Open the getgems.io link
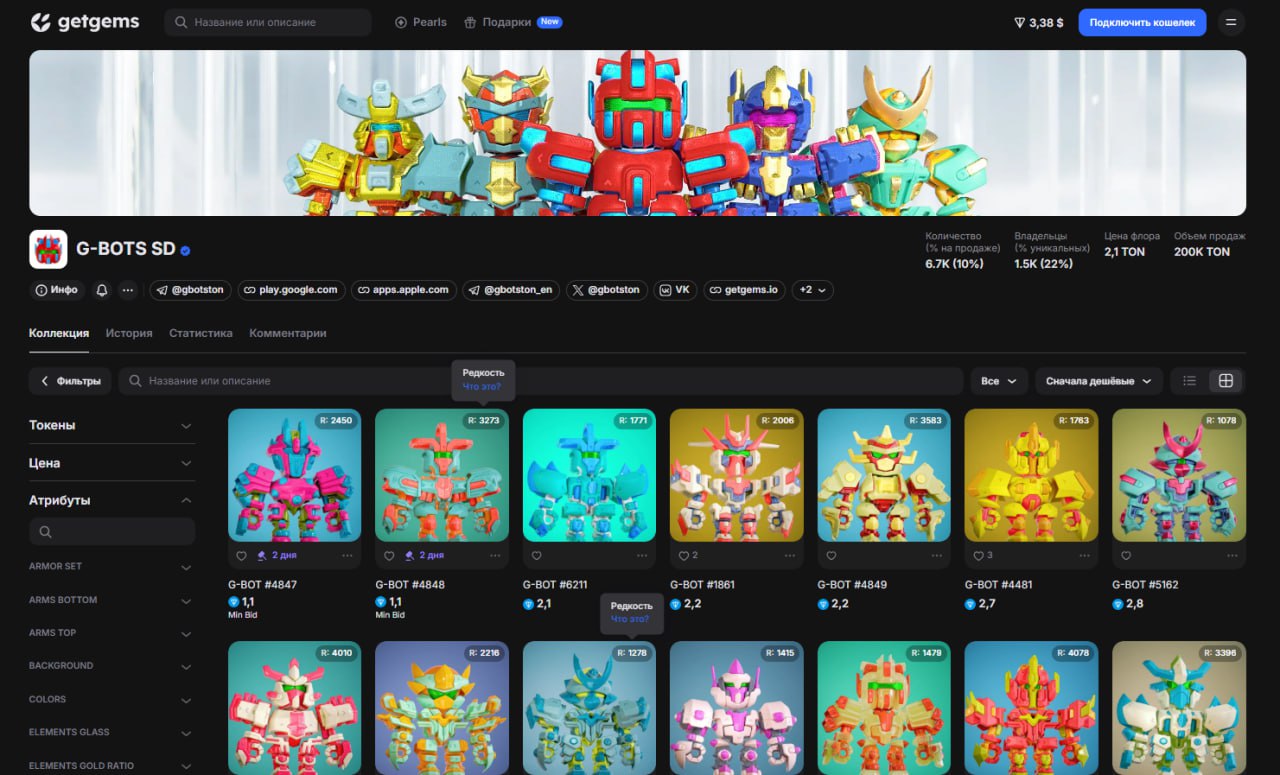The image size is (1280, 775). coord(744,290)
